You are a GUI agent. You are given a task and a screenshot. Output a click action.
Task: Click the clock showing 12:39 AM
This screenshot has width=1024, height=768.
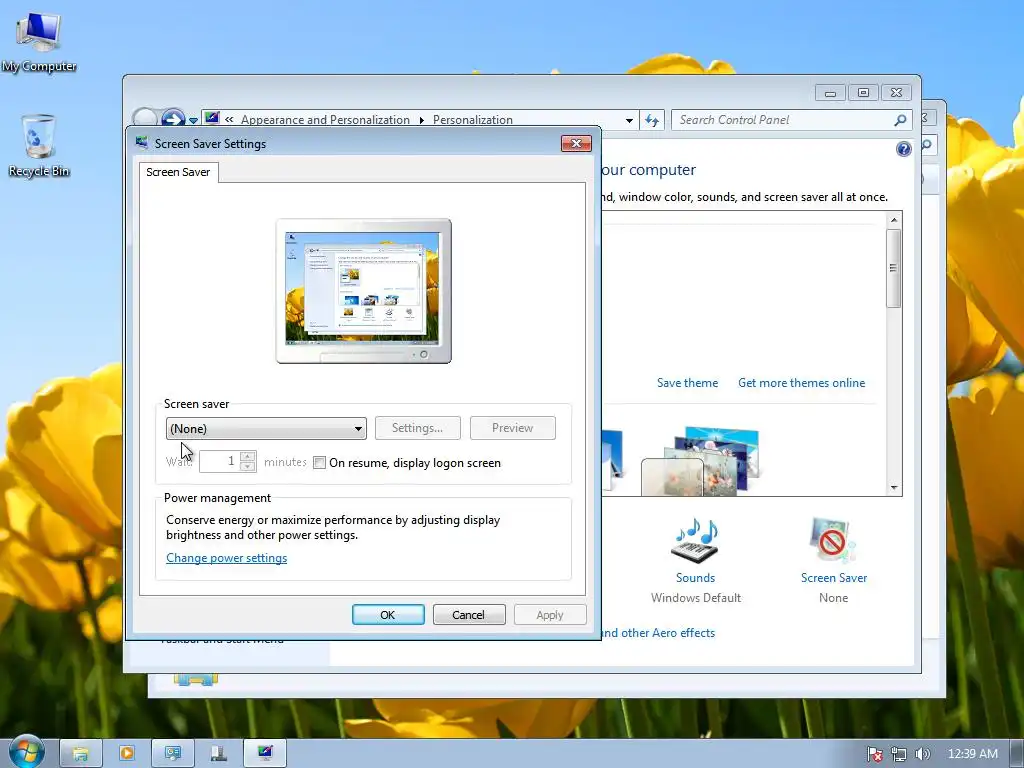coord(972,754)
